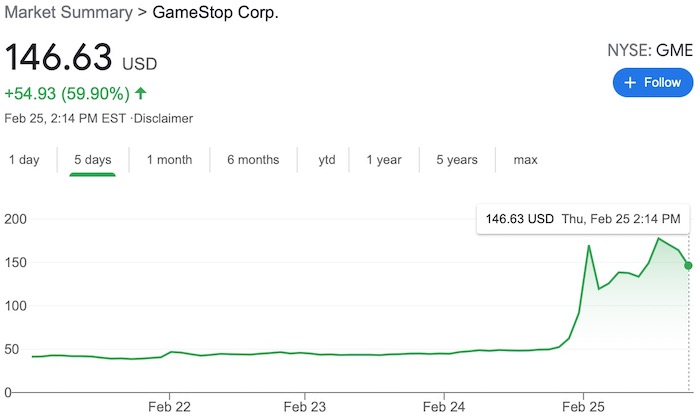Click the Feb 22 axis label

169,407
